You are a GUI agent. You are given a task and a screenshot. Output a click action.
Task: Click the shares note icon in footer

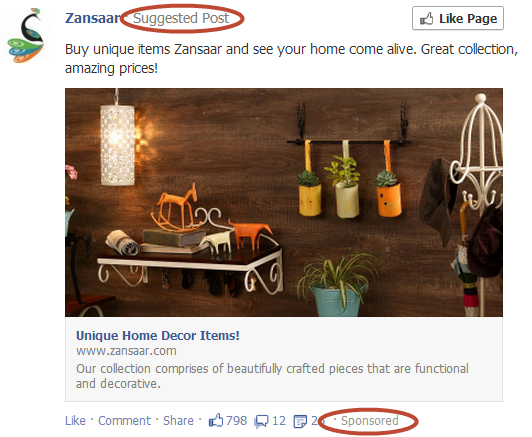[300, 421]
